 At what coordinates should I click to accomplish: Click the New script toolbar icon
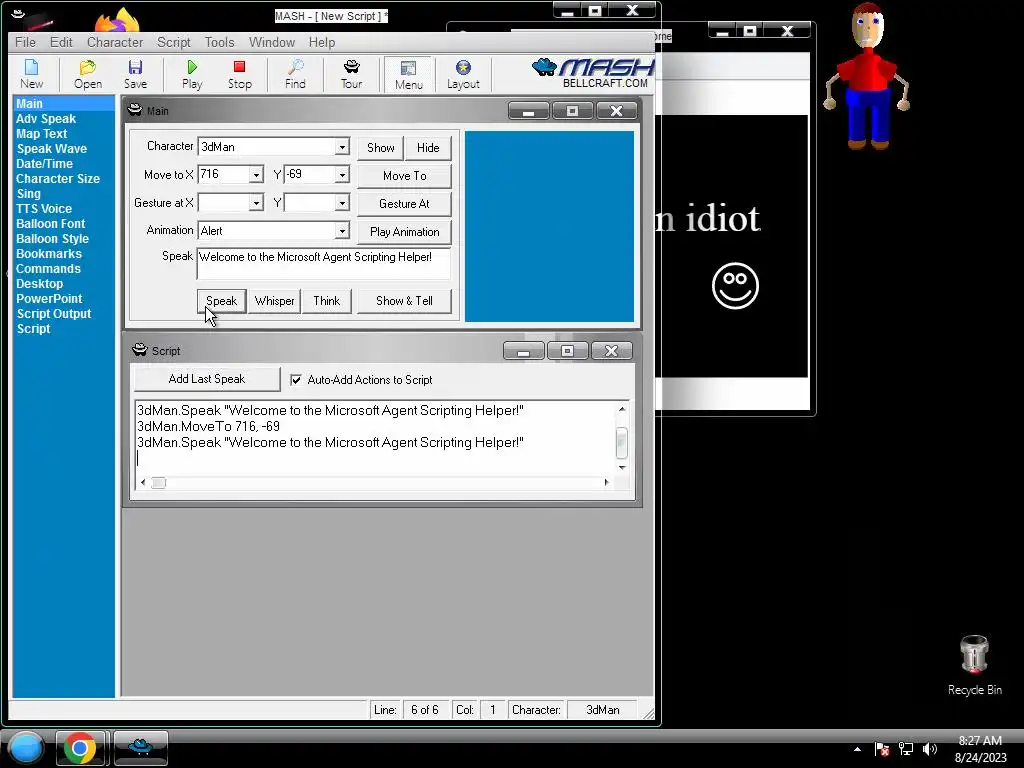[x=31, y=74]
